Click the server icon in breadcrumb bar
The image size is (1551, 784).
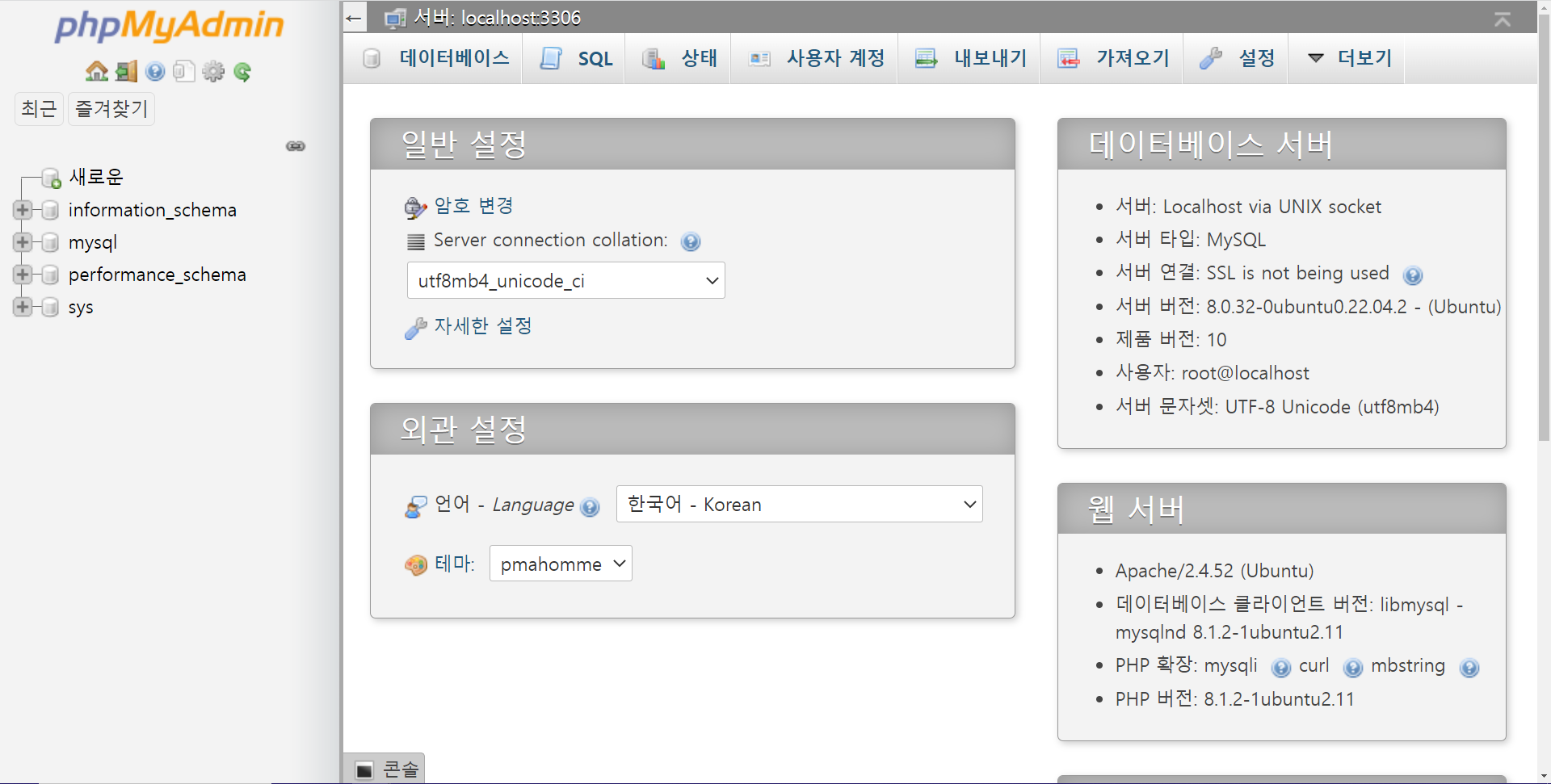(395, 18)
